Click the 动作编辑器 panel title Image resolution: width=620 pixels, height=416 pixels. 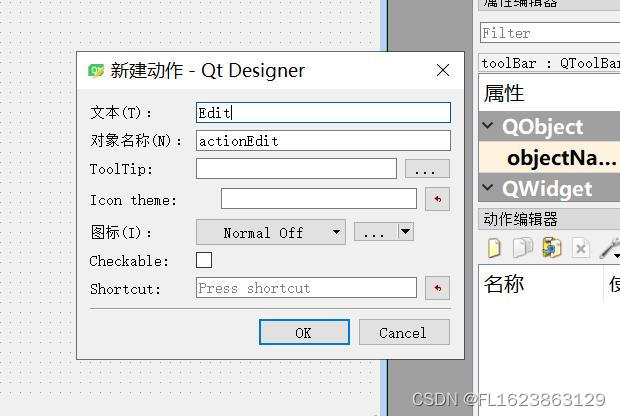pyautogui.click(x=520, y=219)
